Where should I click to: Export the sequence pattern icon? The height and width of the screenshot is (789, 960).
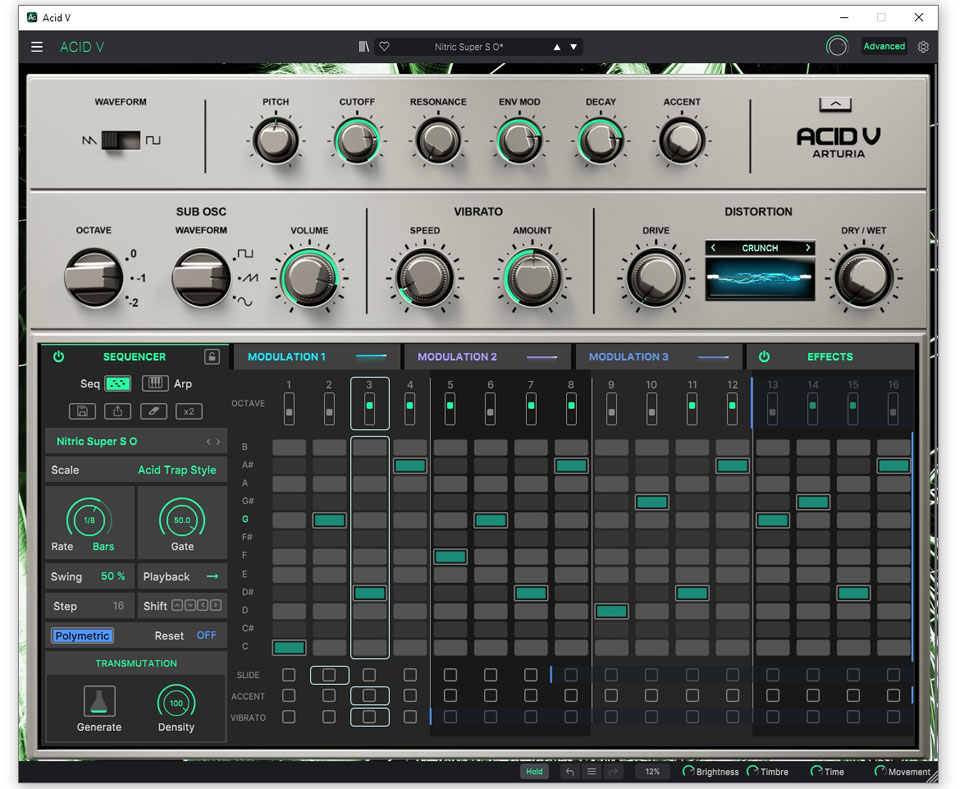tap(118, 411)
